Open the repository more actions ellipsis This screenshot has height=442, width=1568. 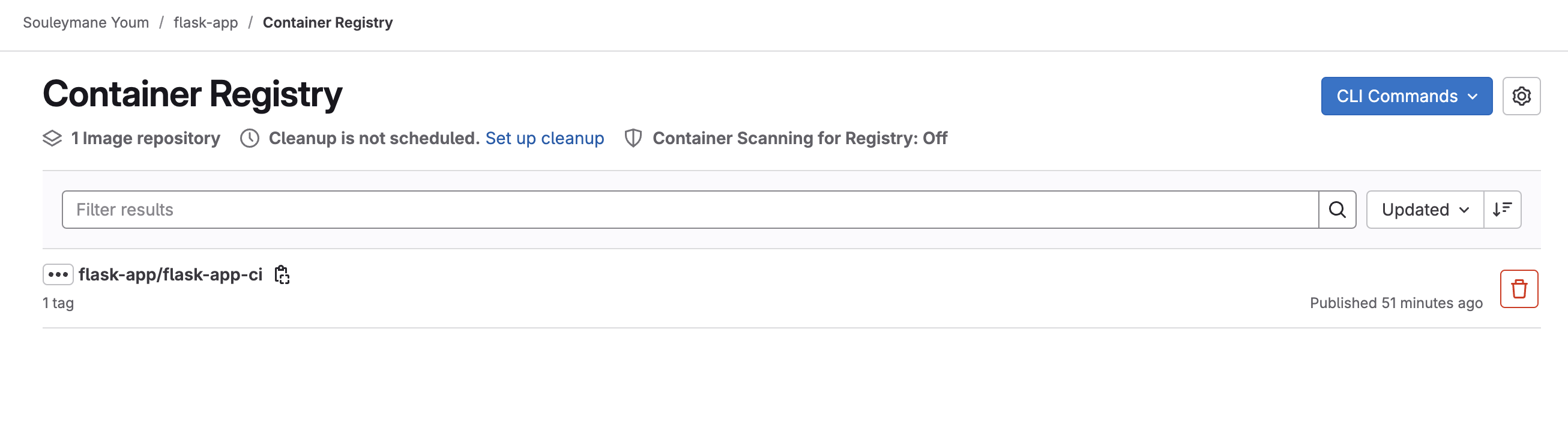coord(58,274)
